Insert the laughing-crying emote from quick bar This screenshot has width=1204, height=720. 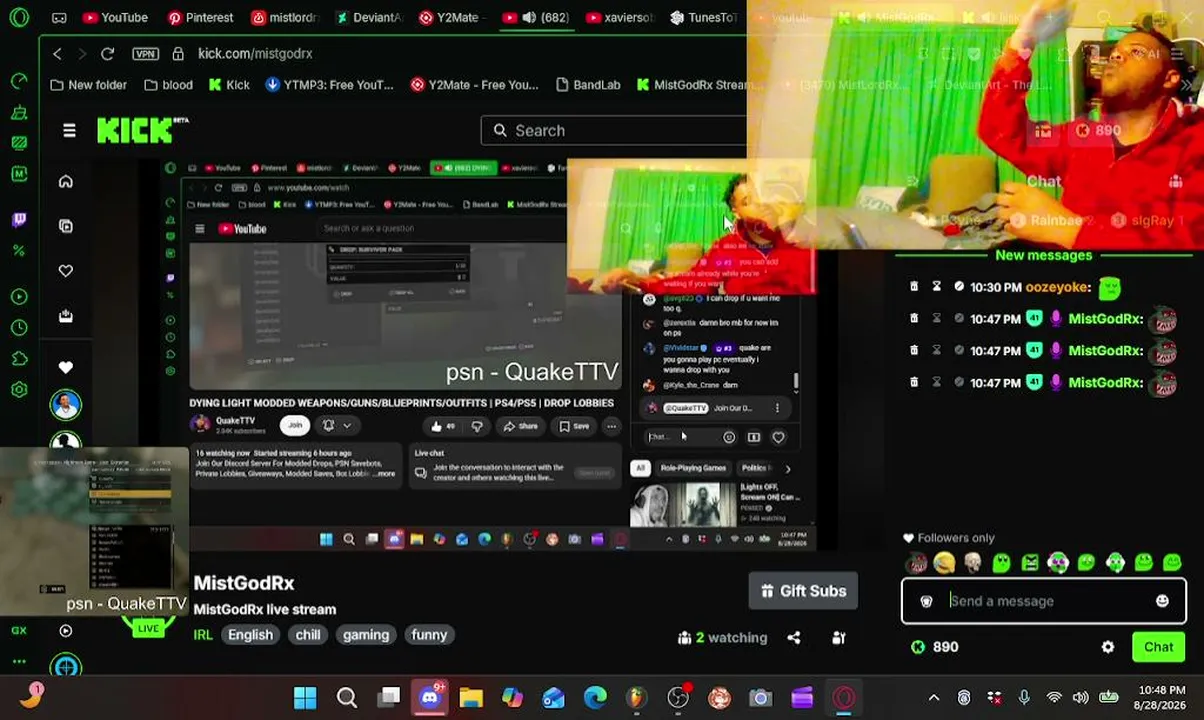[944, 564]
